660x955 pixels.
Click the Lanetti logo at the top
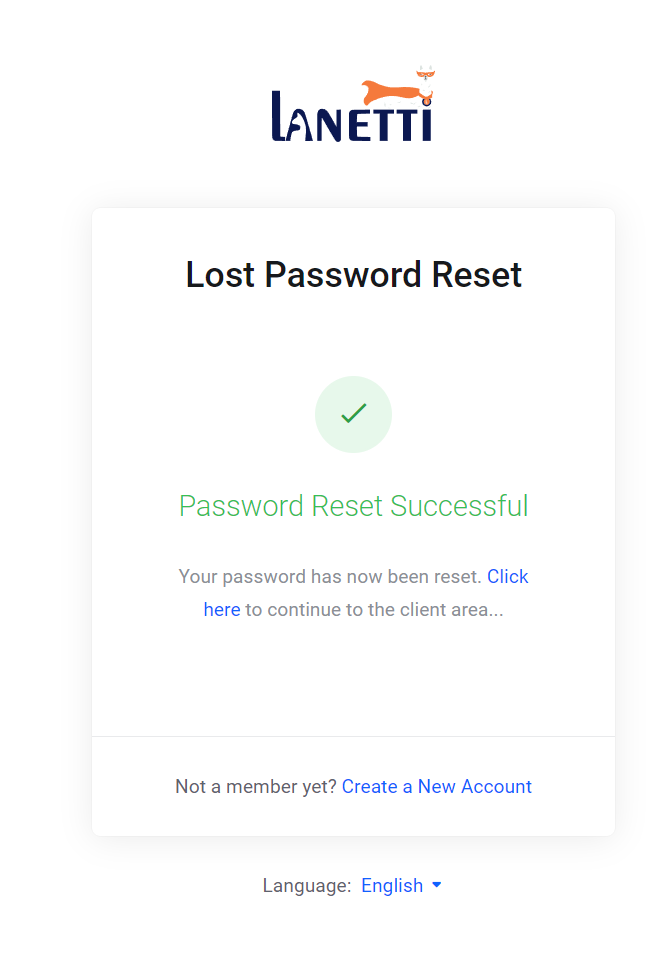coord(353,104)
